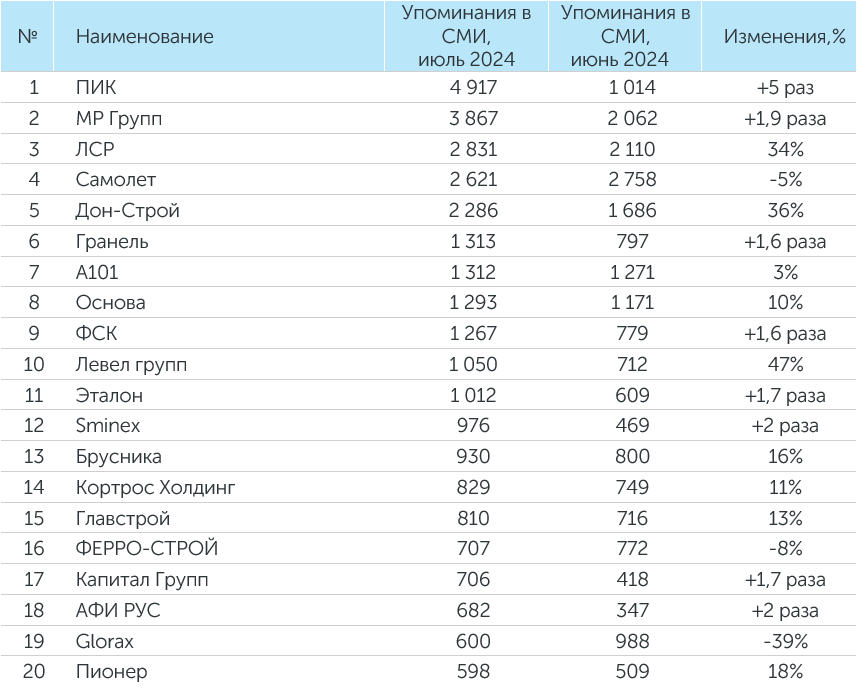Click the № column header
This screenshot has width=857, height=696.
[x=27, y=37]
